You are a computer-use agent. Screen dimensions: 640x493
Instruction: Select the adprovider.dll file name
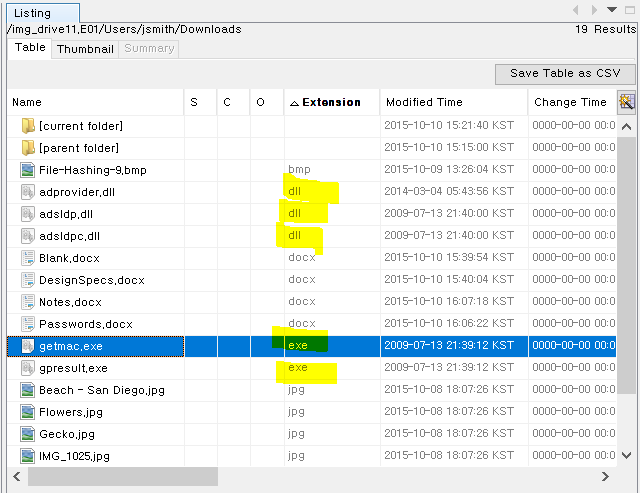[77, 192]
